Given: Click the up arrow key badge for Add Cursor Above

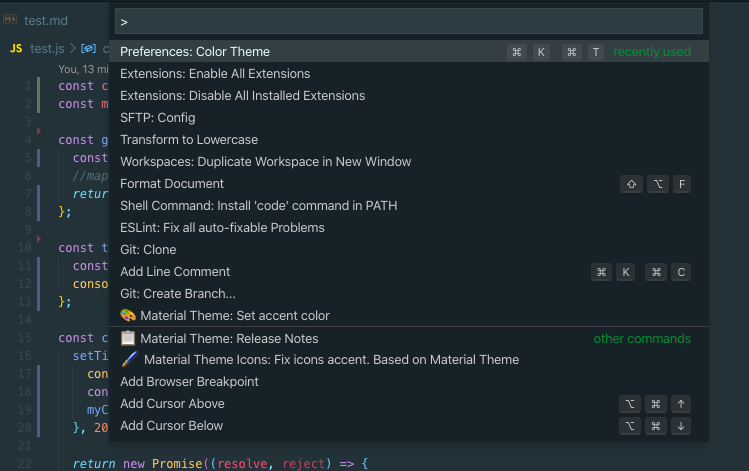Looking at the screenshot, I should click(681, 404).
